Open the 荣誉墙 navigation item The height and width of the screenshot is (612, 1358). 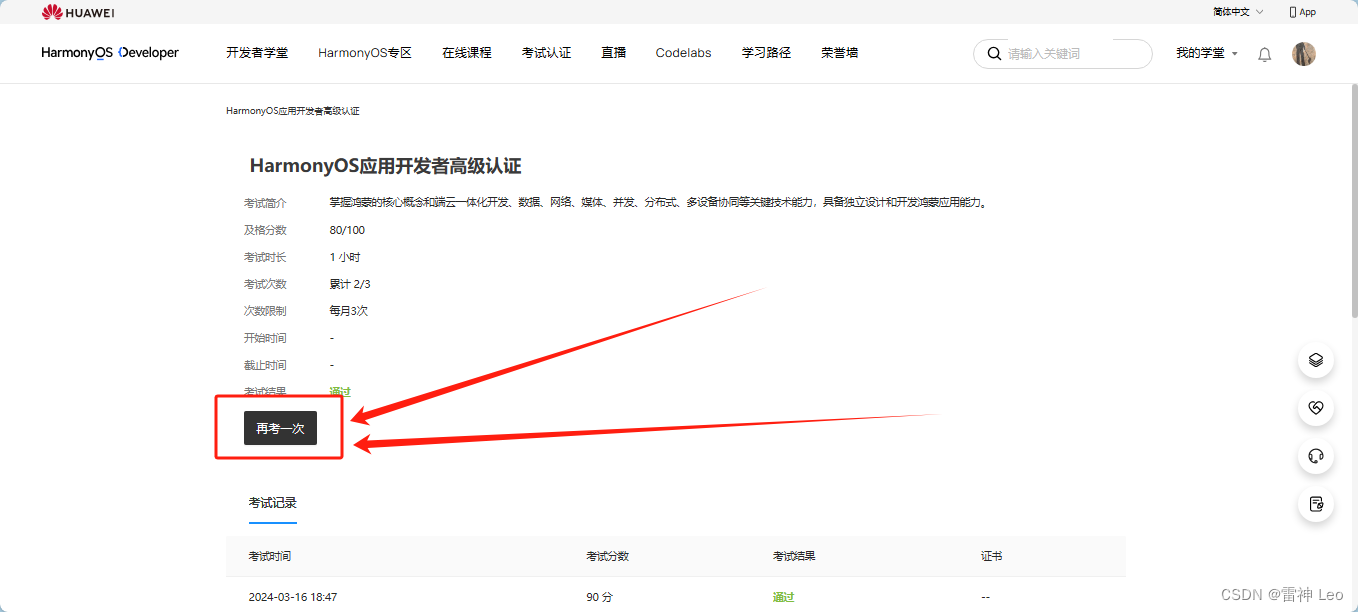840,53
